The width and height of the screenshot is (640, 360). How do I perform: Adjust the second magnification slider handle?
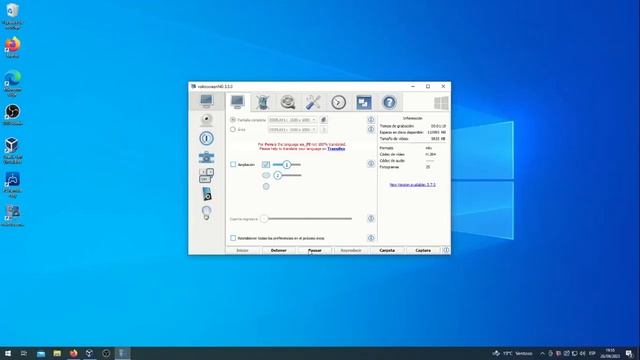278,176
